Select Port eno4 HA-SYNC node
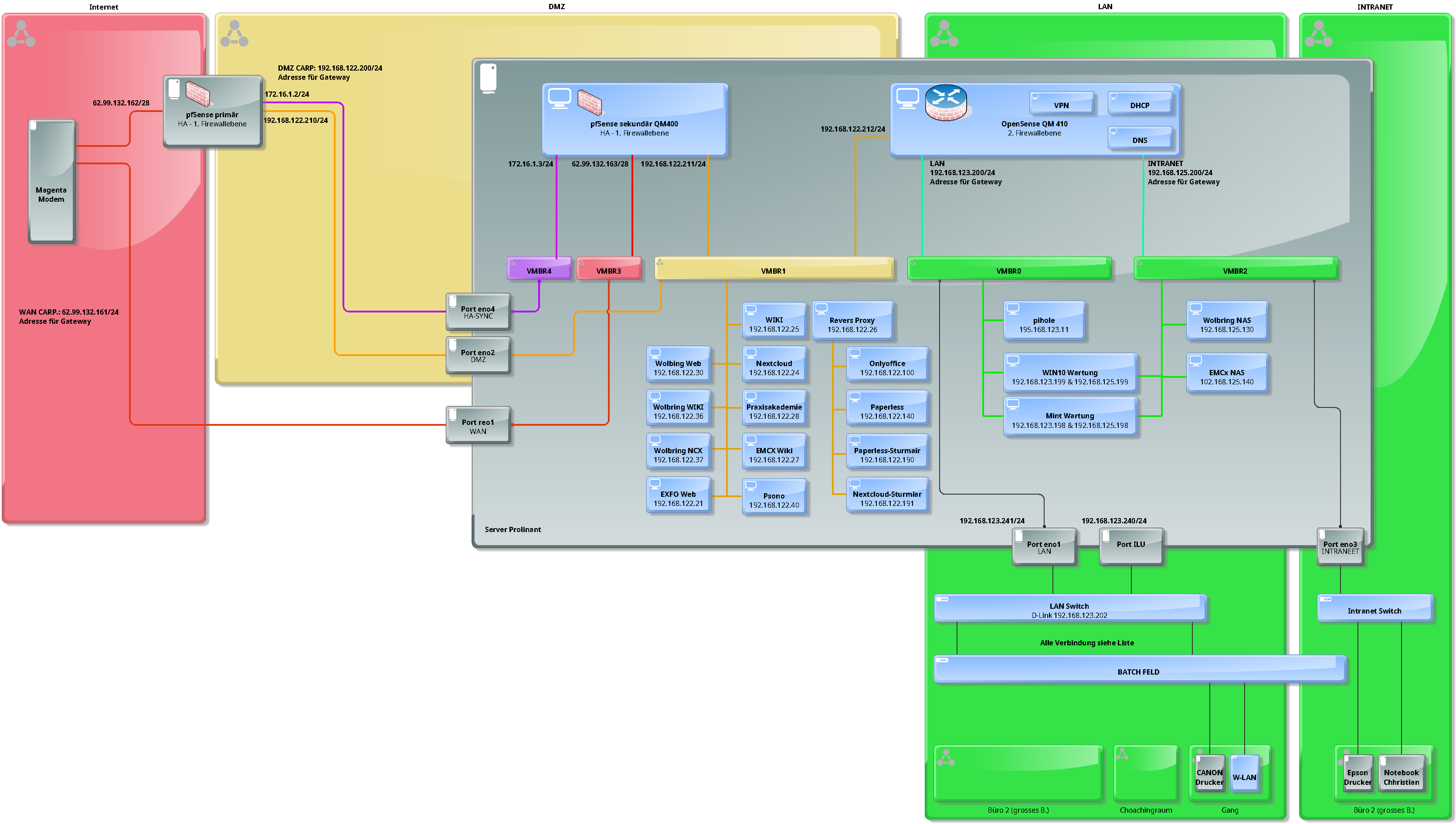The height and width of the screenshot is (824, 1456). coord(478,312)
